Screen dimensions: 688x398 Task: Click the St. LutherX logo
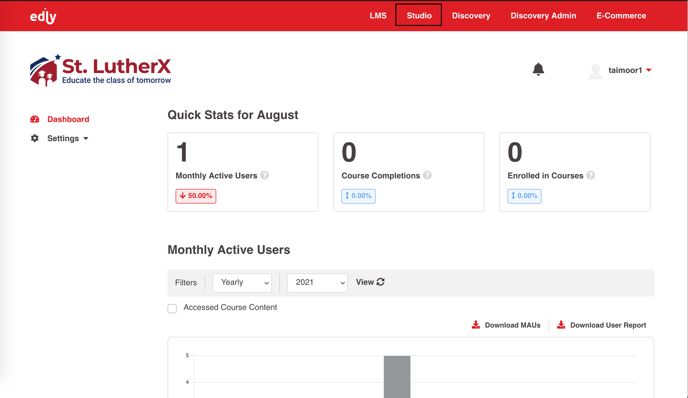tap(100, 70)
